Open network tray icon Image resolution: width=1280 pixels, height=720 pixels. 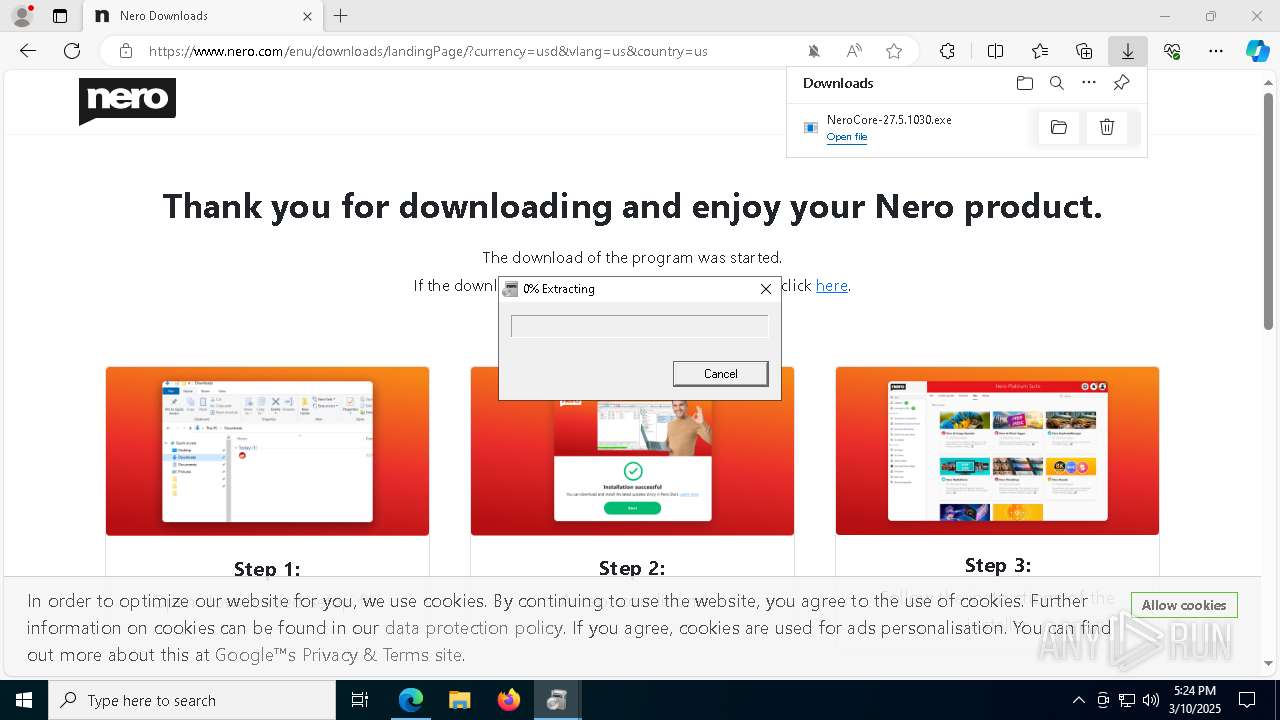1127,700
